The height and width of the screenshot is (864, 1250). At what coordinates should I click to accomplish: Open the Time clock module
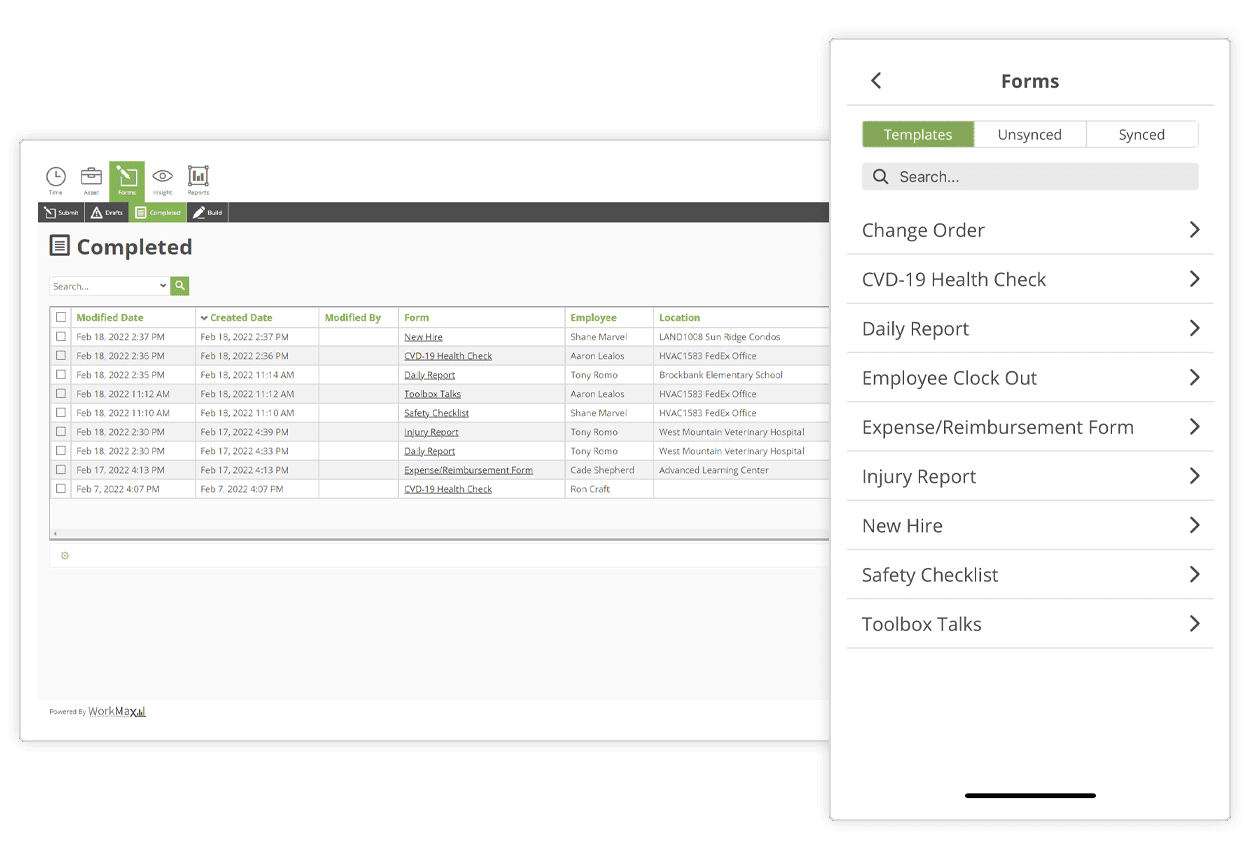click(56, 180)
